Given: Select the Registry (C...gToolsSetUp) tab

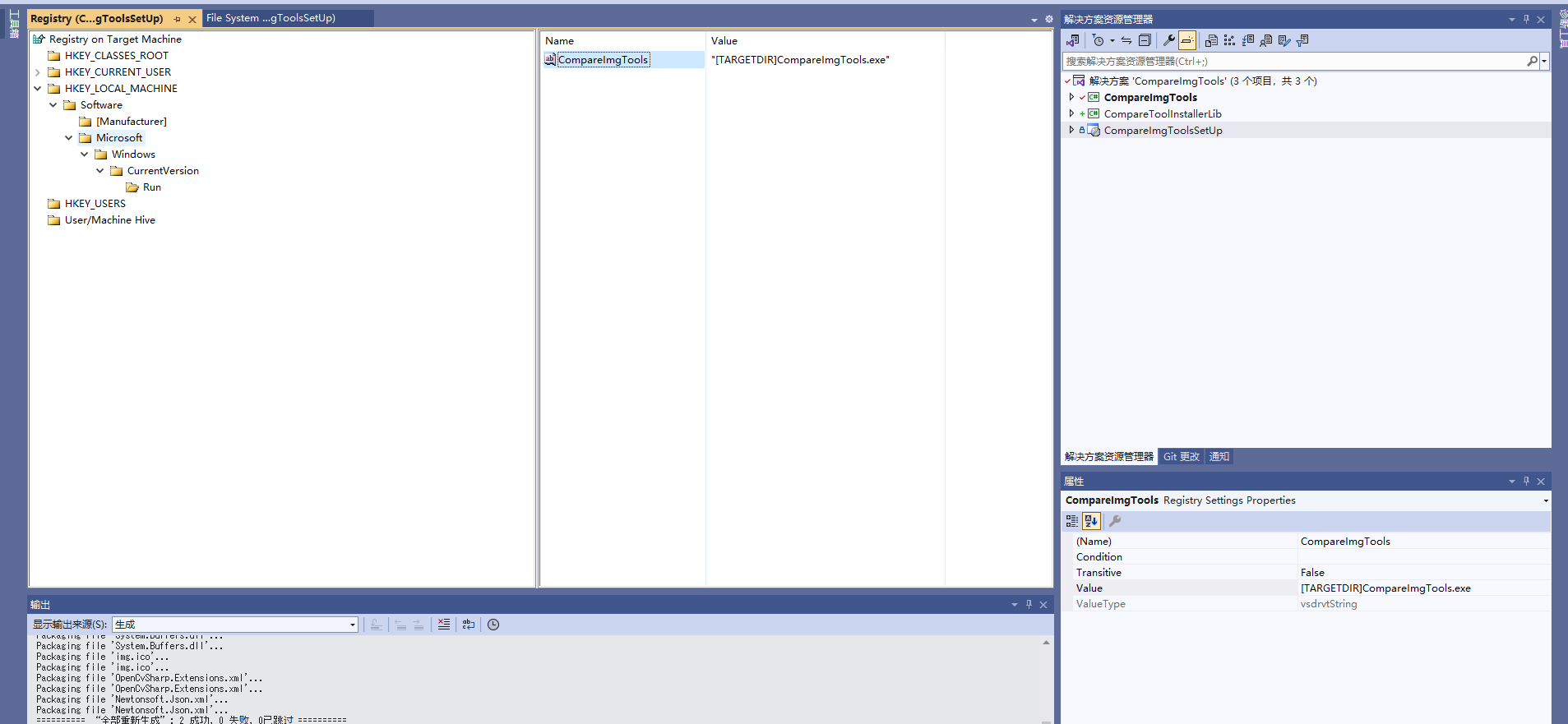Looking at the screenshot, I should point(97,18).
